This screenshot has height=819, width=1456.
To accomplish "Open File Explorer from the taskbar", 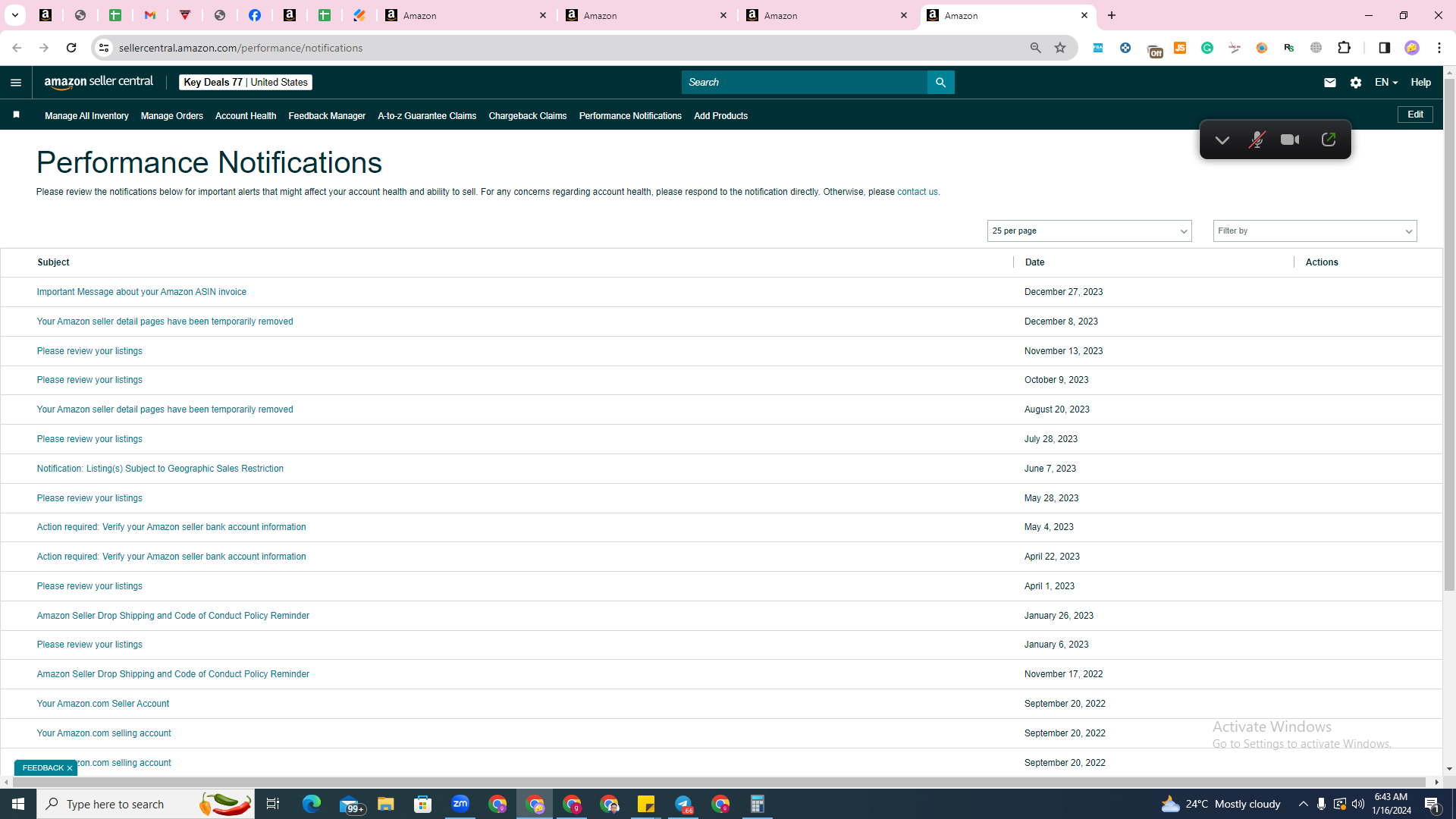I will click(386, 804).
